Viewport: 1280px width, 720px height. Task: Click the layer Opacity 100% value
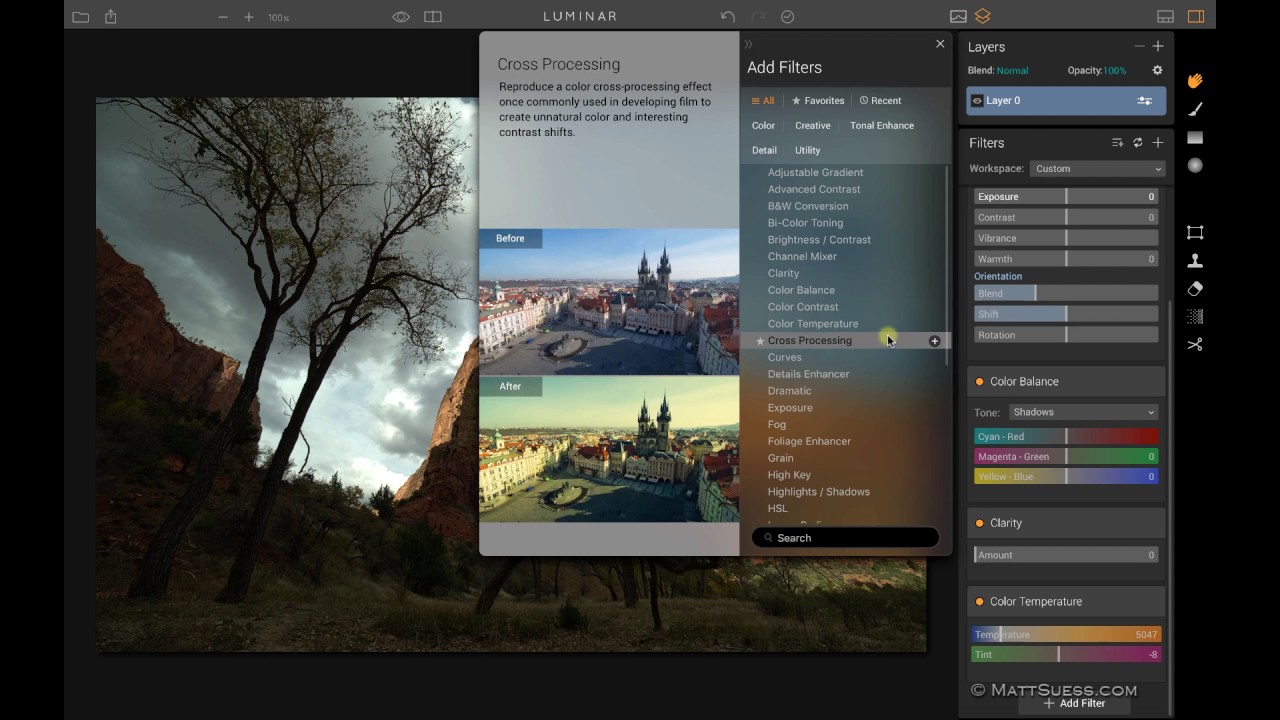click(1114, 71)
